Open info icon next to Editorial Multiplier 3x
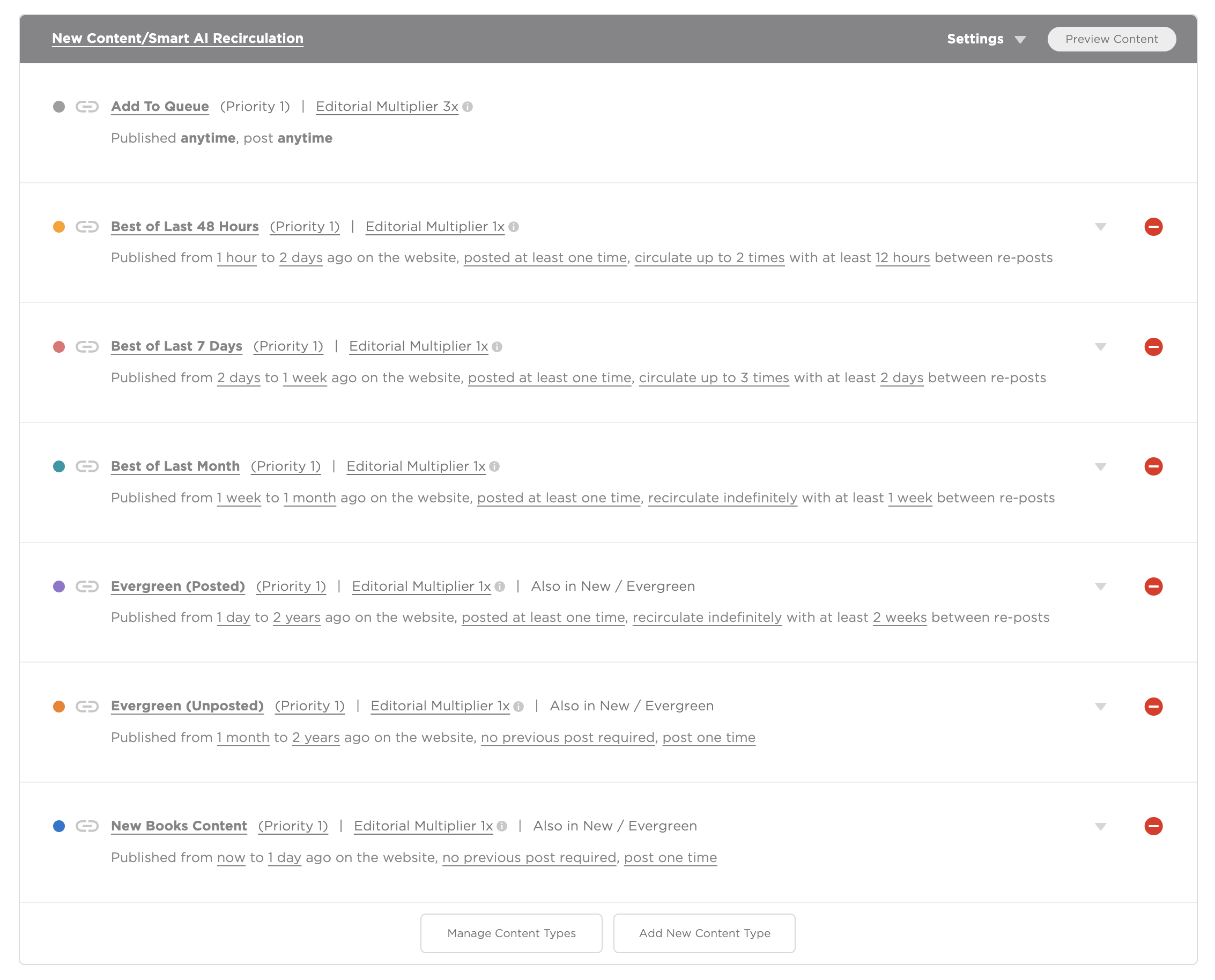The image size is (1215, 980). pyautogui.click(x=468, y=107)
